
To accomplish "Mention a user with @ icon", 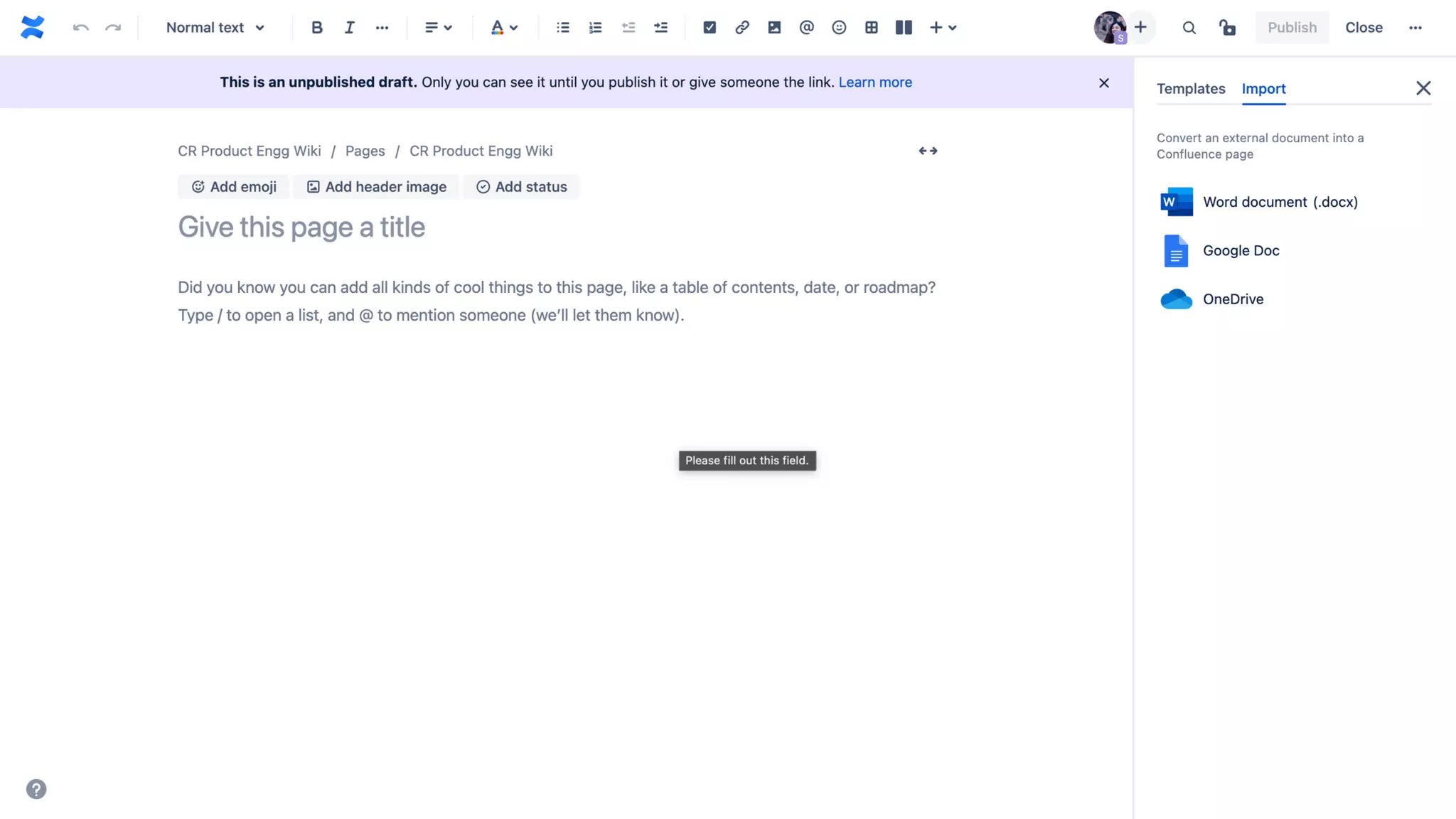I will (806, 28).
